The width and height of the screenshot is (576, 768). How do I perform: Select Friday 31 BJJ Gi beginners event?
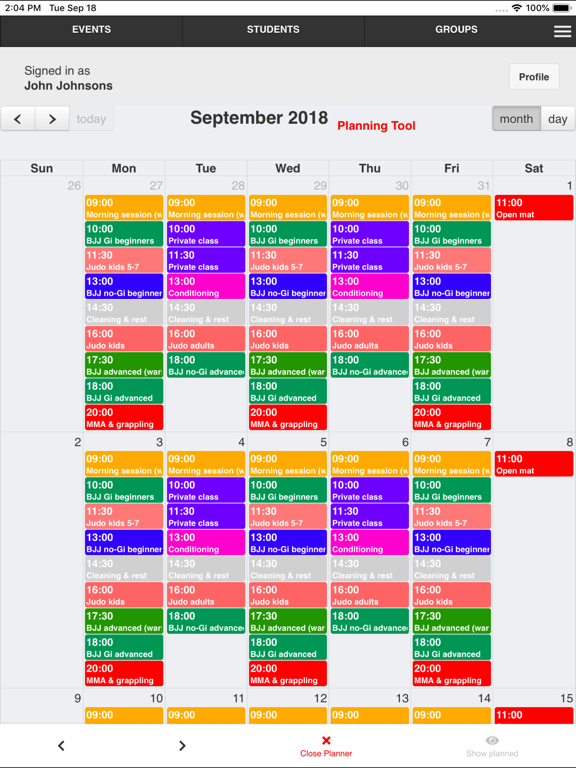tap(452, 234)
